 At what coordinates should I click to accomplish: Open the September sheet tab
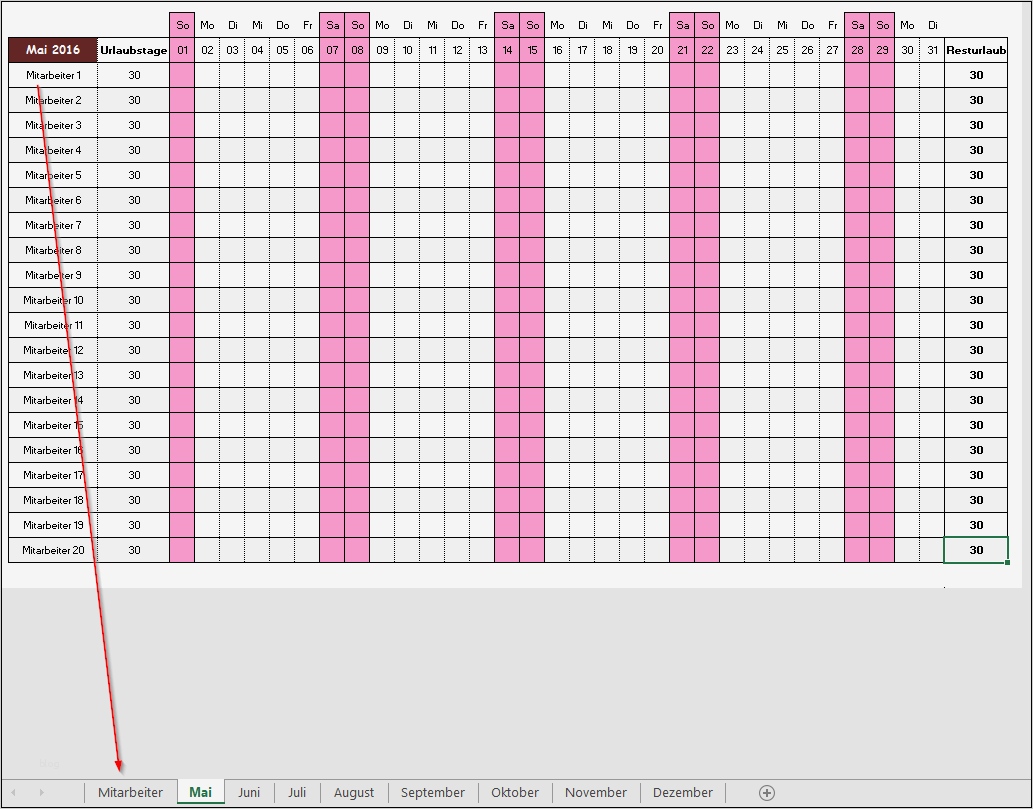pyautogui.click(x=432, y=791)
